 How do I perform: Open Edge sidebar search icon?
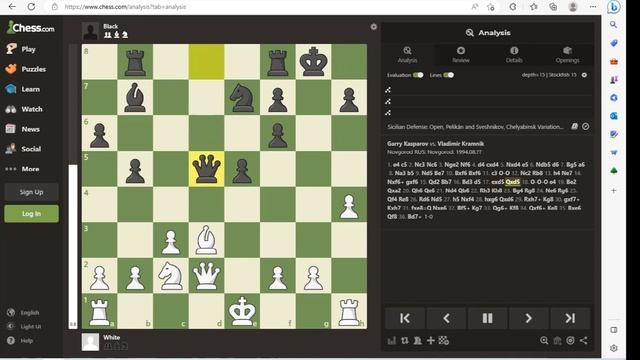[x=613, y=25]
